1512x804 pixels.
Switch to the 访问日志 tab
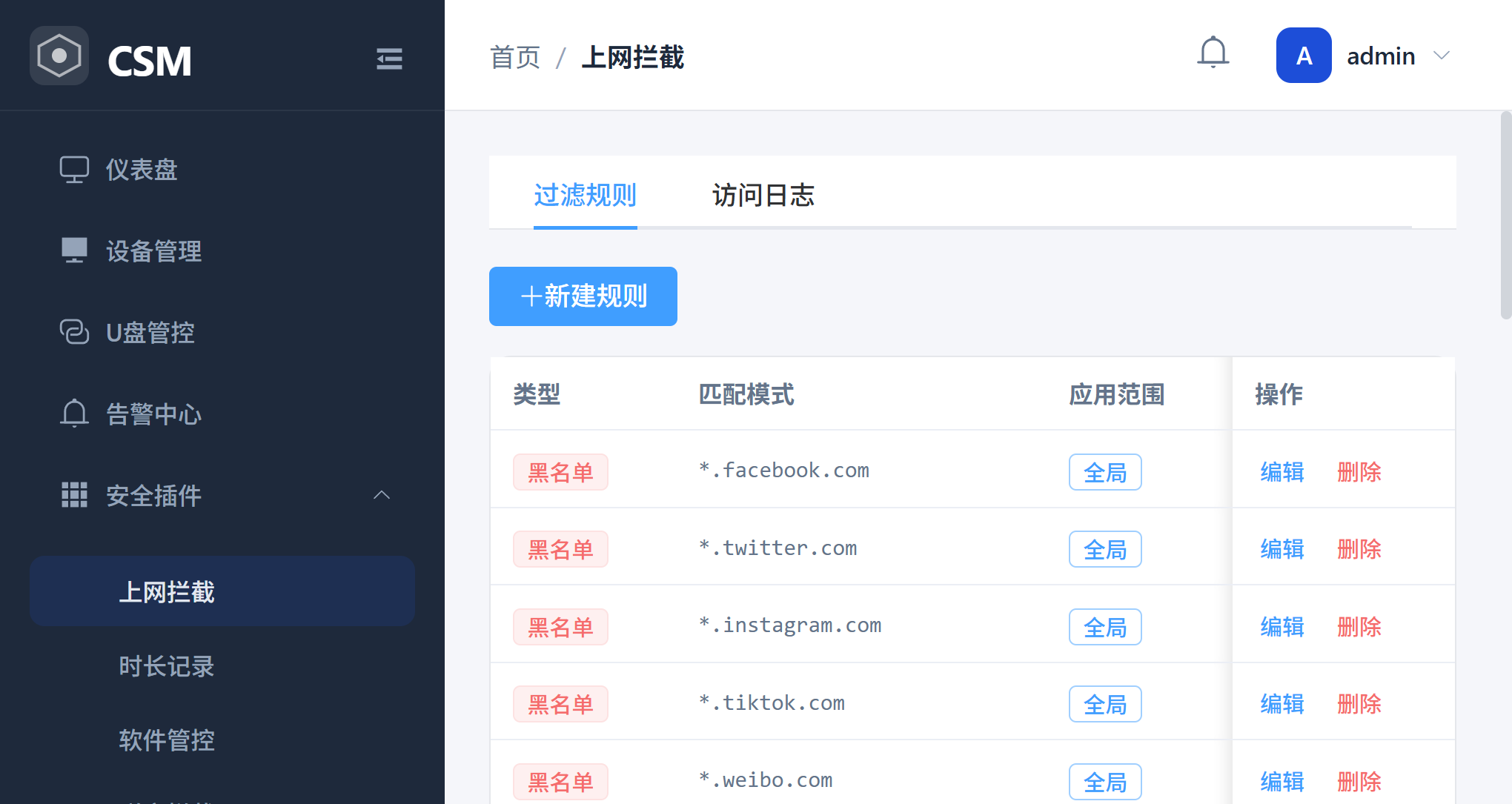coord(763,196)
